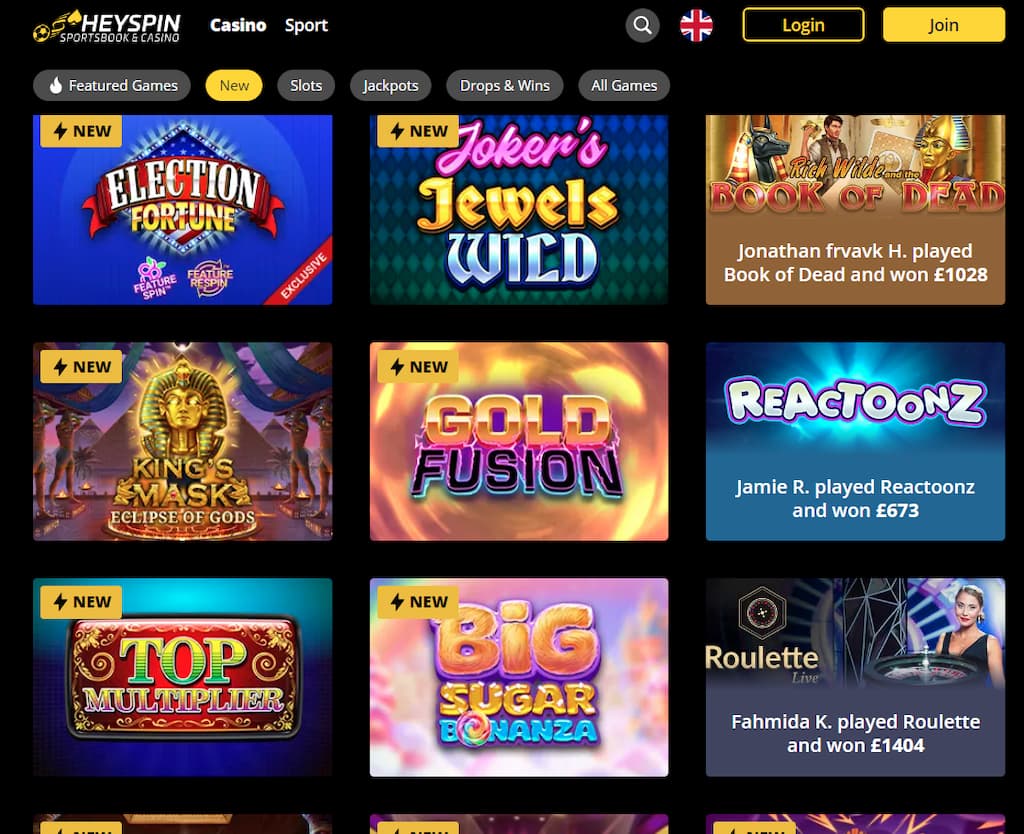Open Big Sugar Bonanza game tile

click(519, 677)
